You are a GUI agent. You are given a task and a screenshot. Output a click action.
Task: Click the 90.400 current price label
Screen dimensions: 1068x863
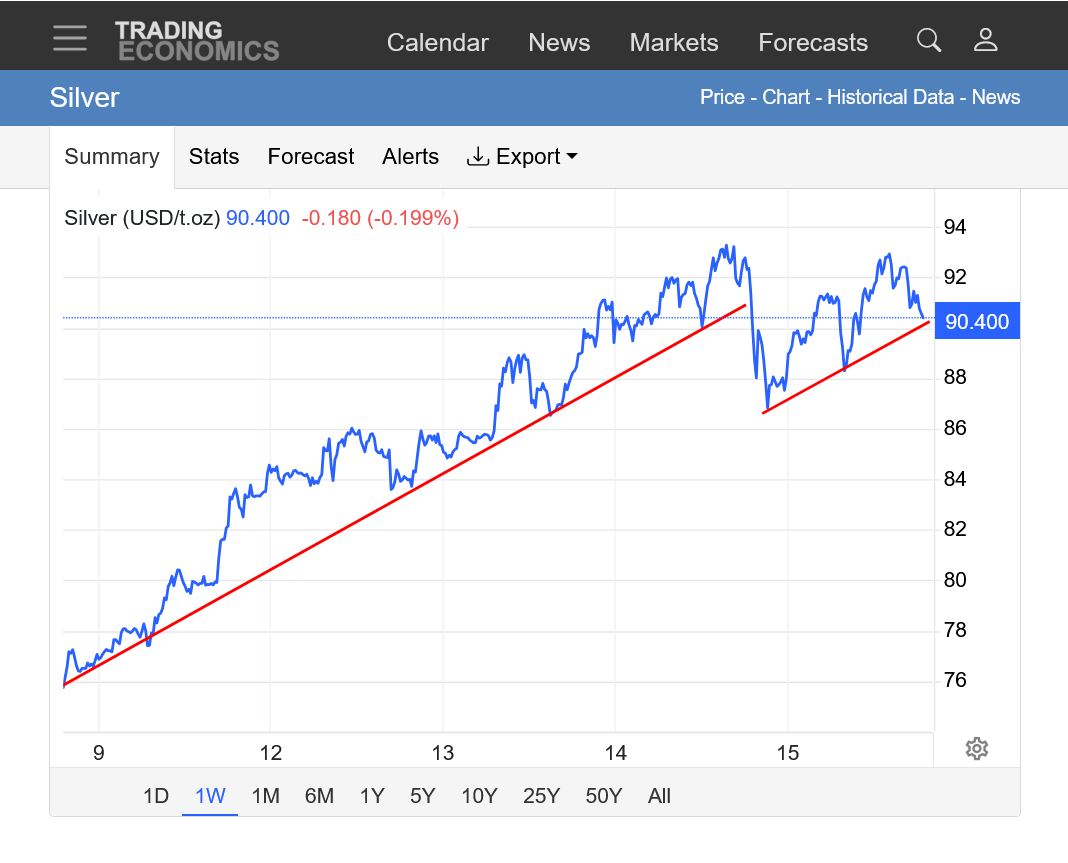click(976, 322)
